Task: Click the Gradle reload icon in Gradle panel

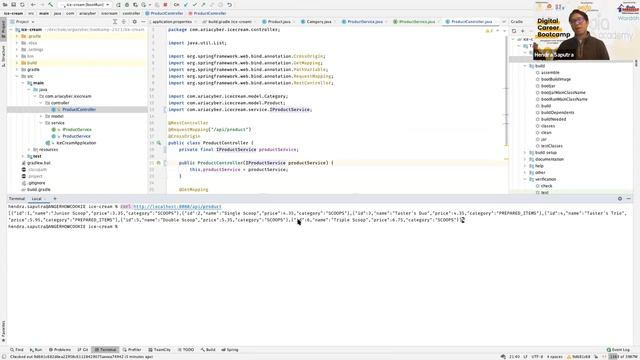Action: (x=514, y=31)
